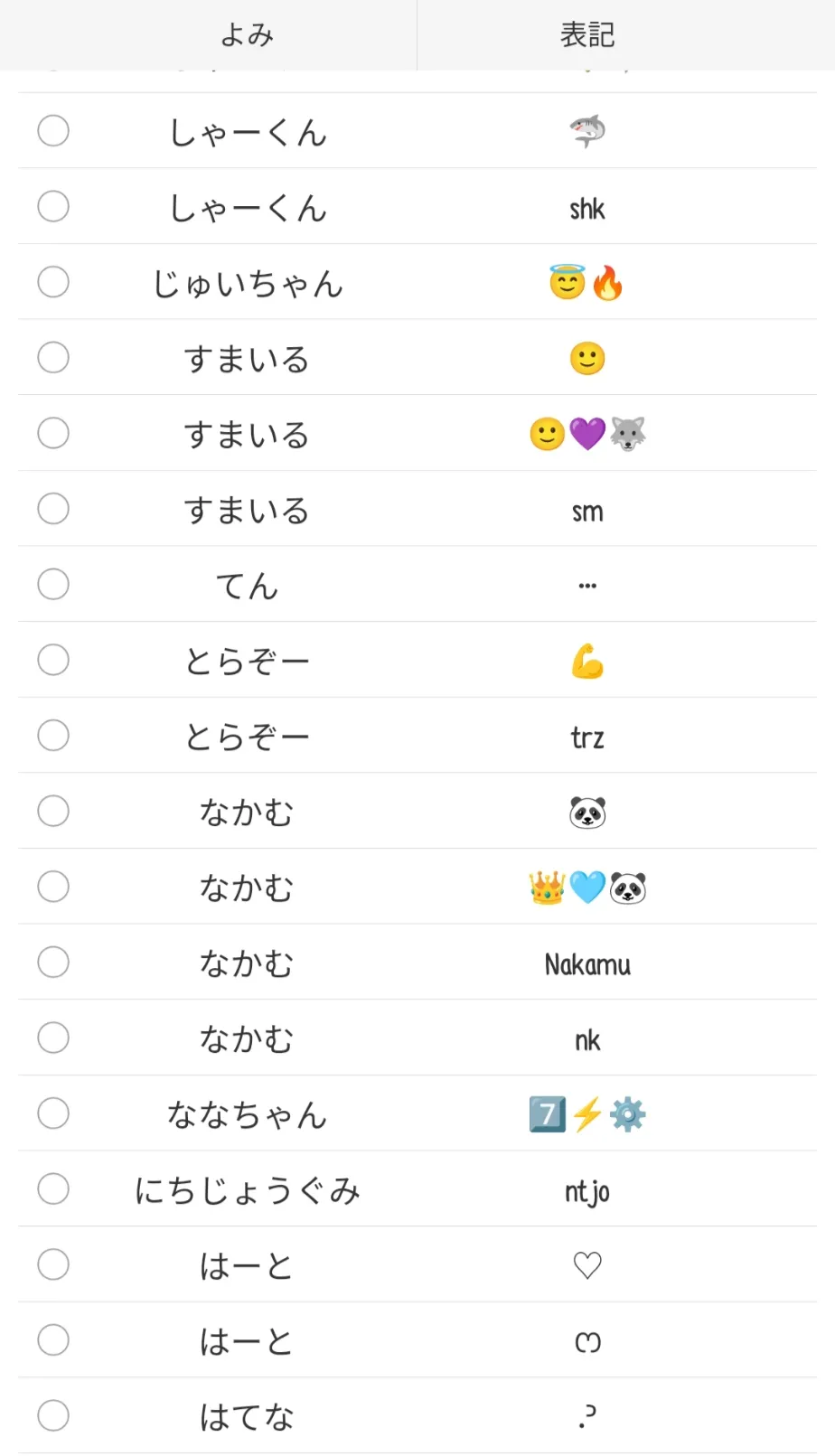Click the ななちゃん reading text
835x1456 pixels.
click(247, 1114)
